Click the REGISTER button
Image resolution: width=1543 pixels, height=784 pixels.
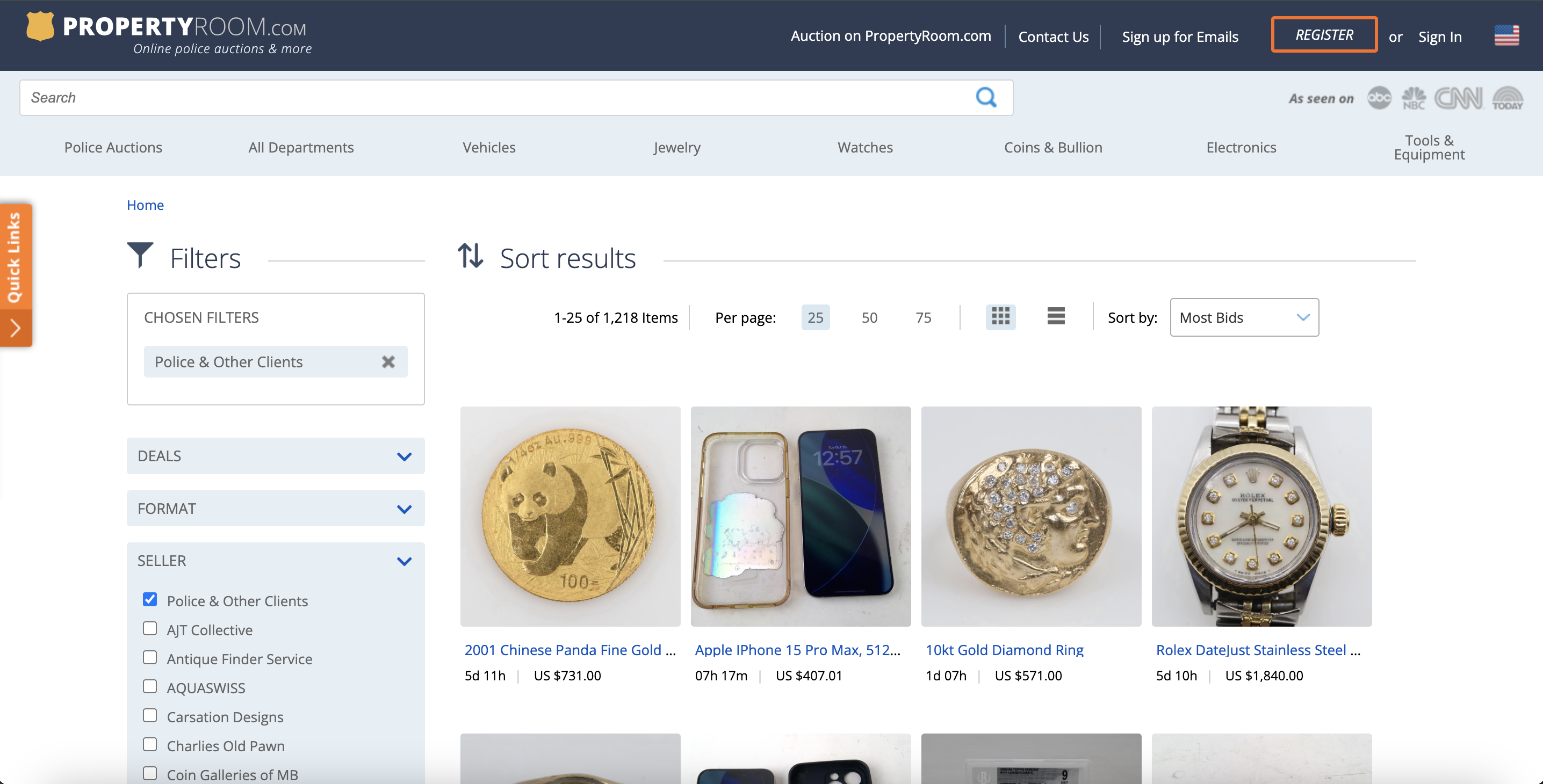point(1324,35)
